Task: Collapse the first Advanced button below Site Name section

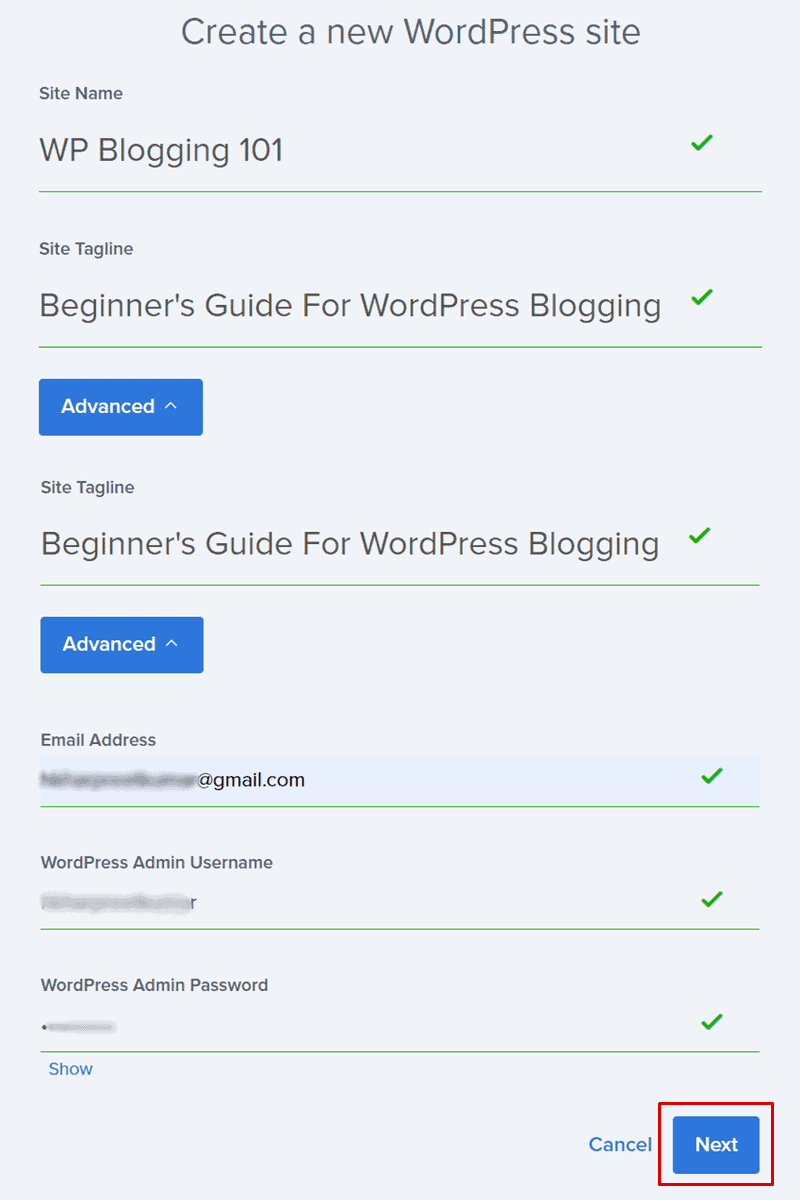Action: coord(121,407)
